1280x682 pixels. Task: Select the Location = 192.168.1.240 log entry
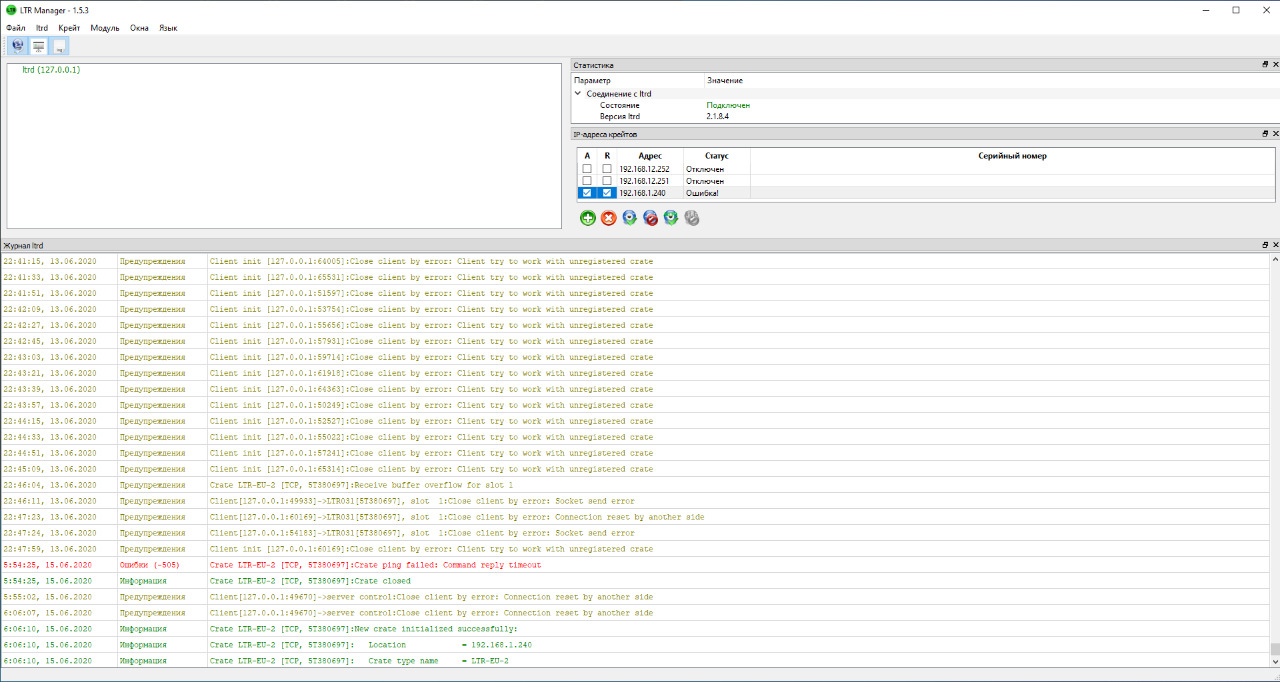(x=634, y=645)
